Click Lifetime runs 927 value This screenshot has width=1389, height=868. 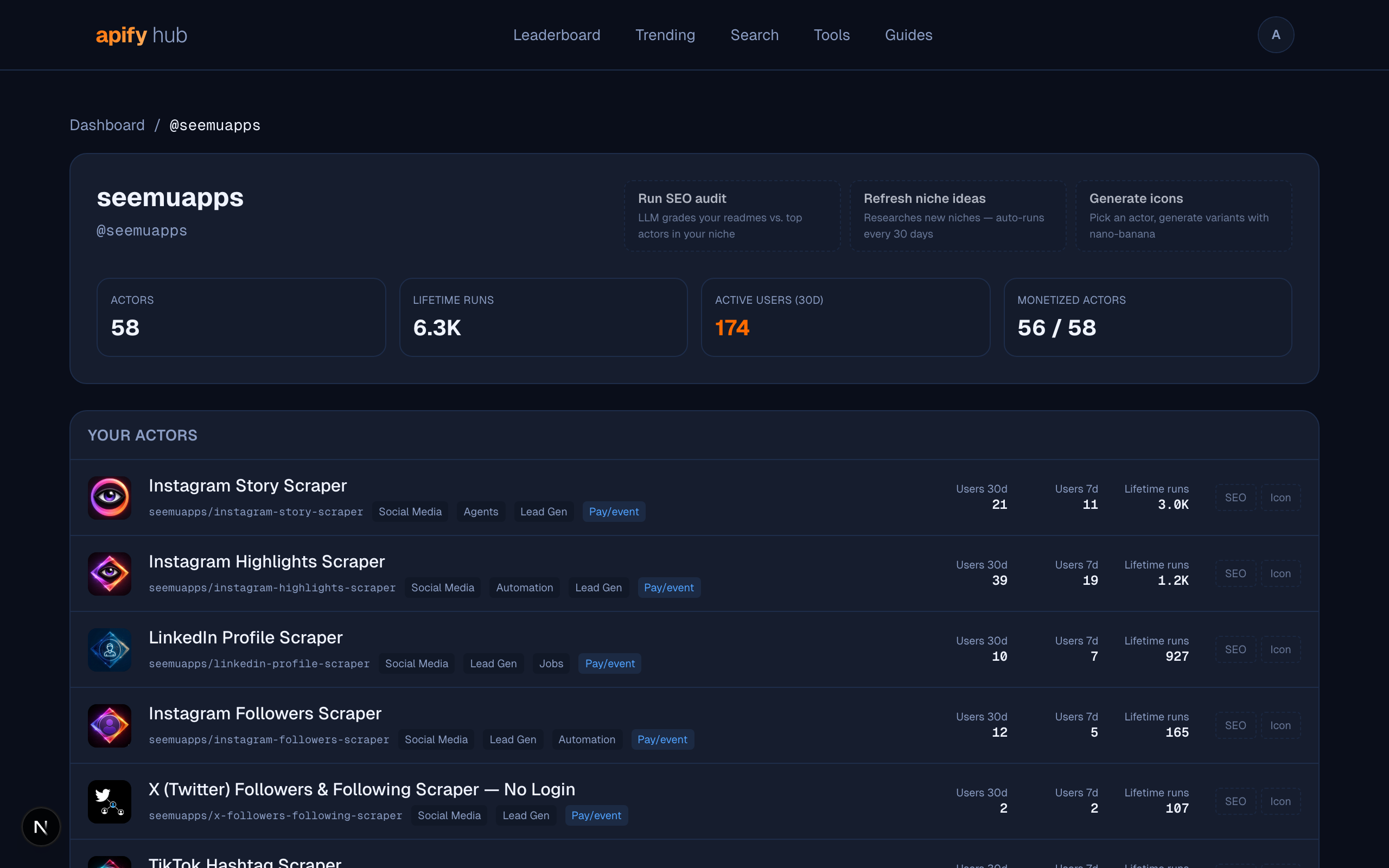pos(1177,656)
